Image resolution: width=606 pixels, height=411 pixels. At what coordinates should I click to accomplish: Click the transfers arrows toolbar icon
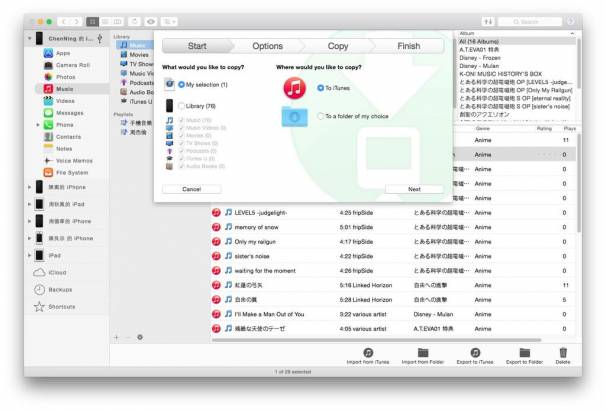coord(488,22)
